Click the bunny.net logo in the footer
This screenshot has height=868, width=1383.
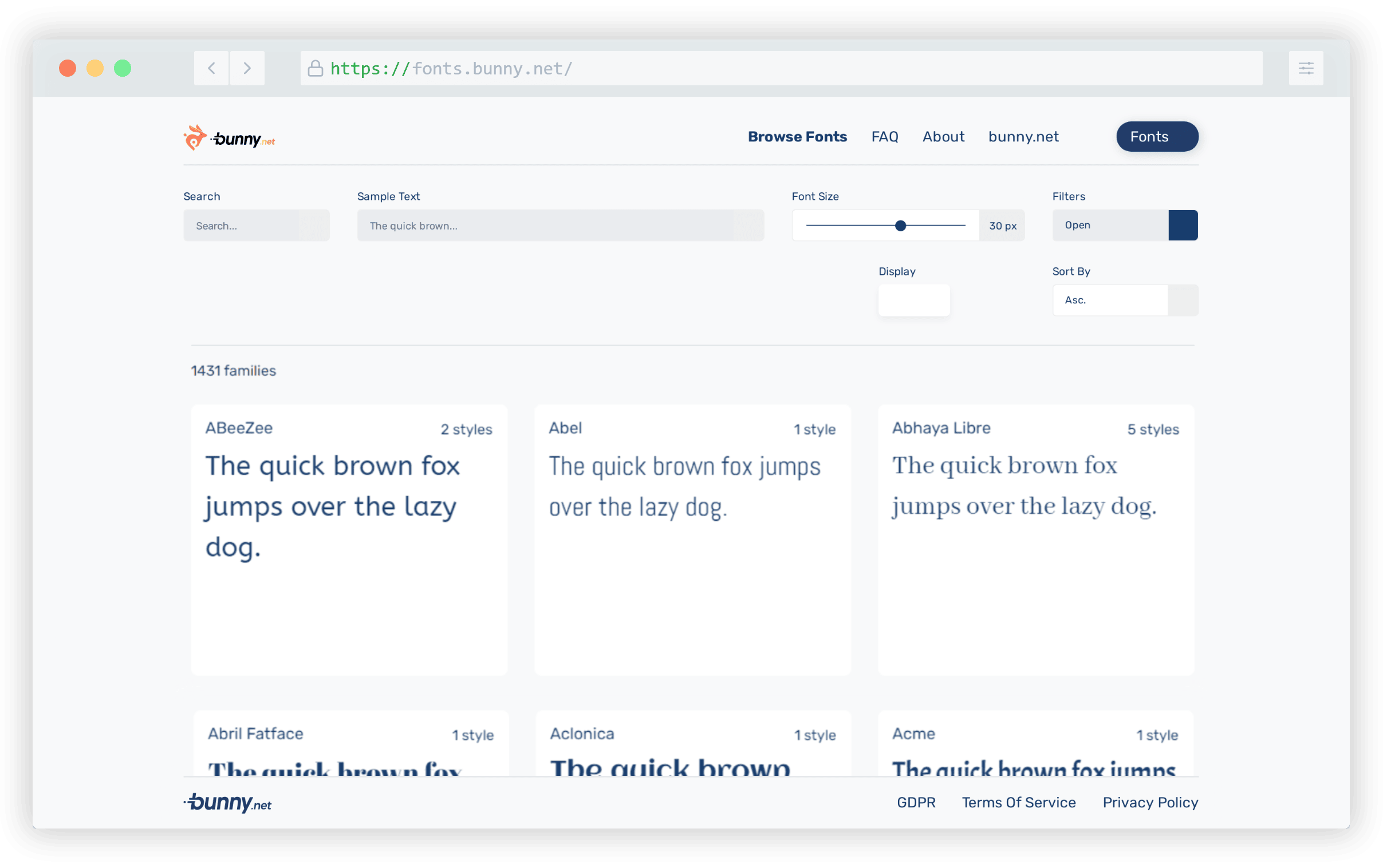pos(228,802)
